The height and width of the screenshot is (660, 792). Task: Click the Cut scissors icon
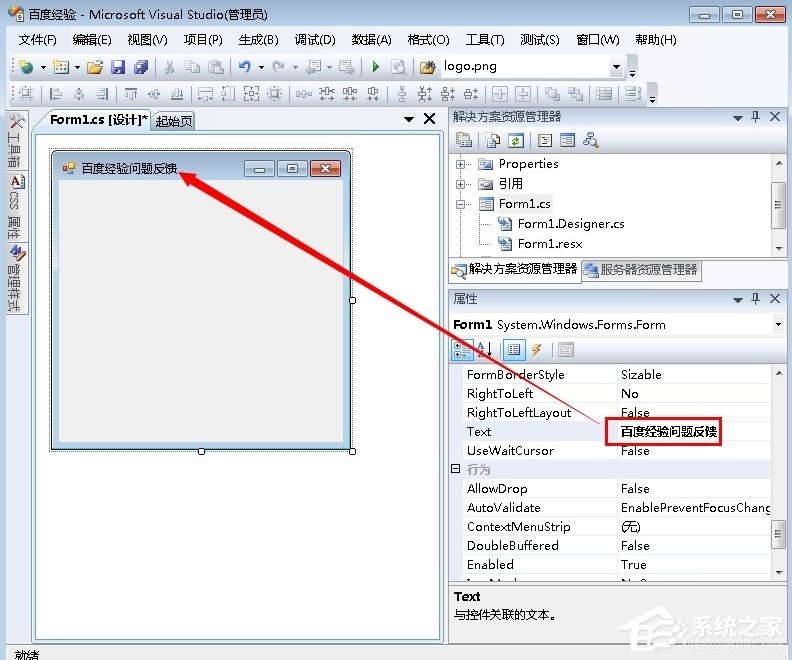click(169, 67)
